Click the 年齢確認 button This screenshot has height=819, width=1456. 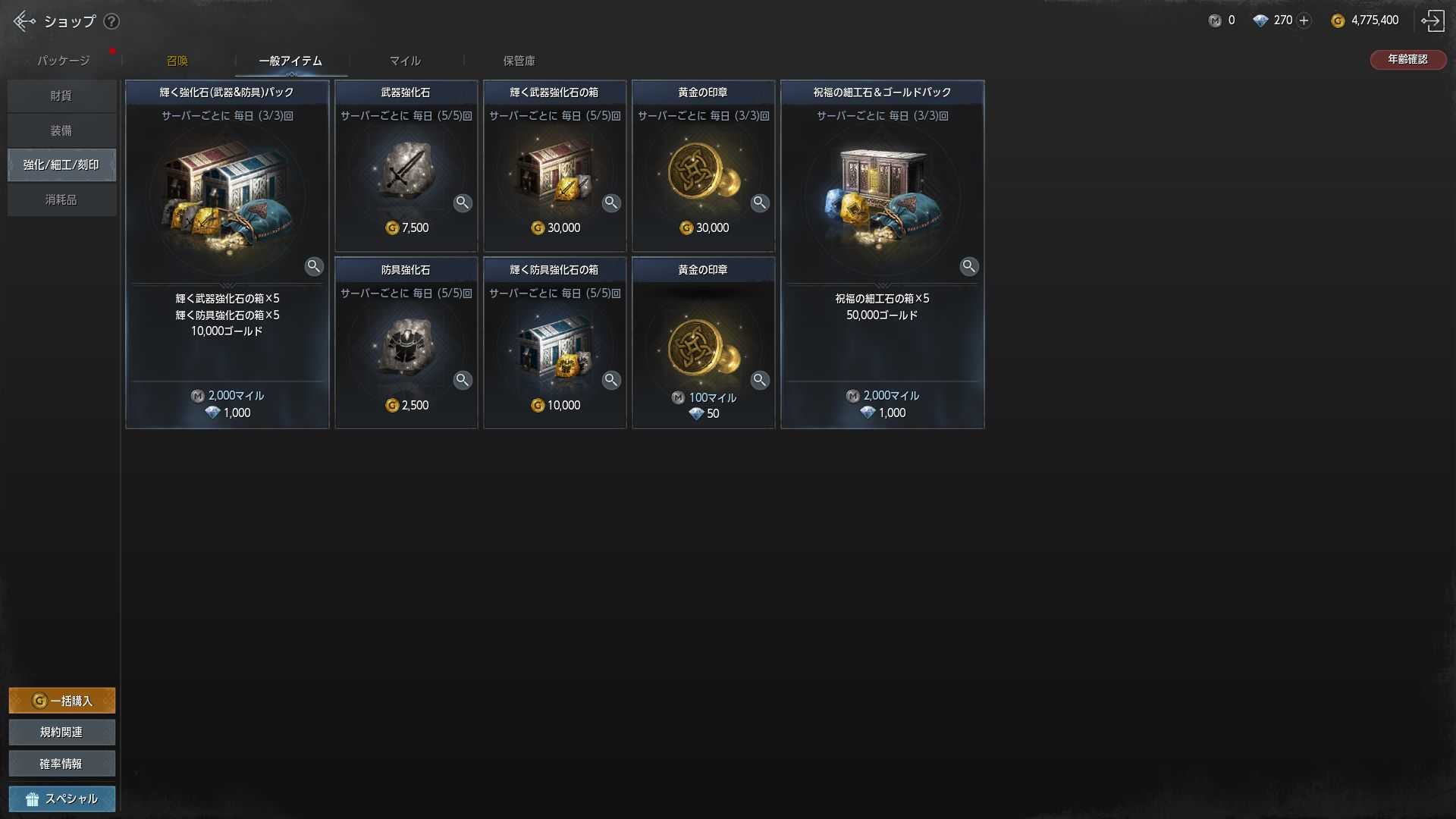coord(1407,59)
